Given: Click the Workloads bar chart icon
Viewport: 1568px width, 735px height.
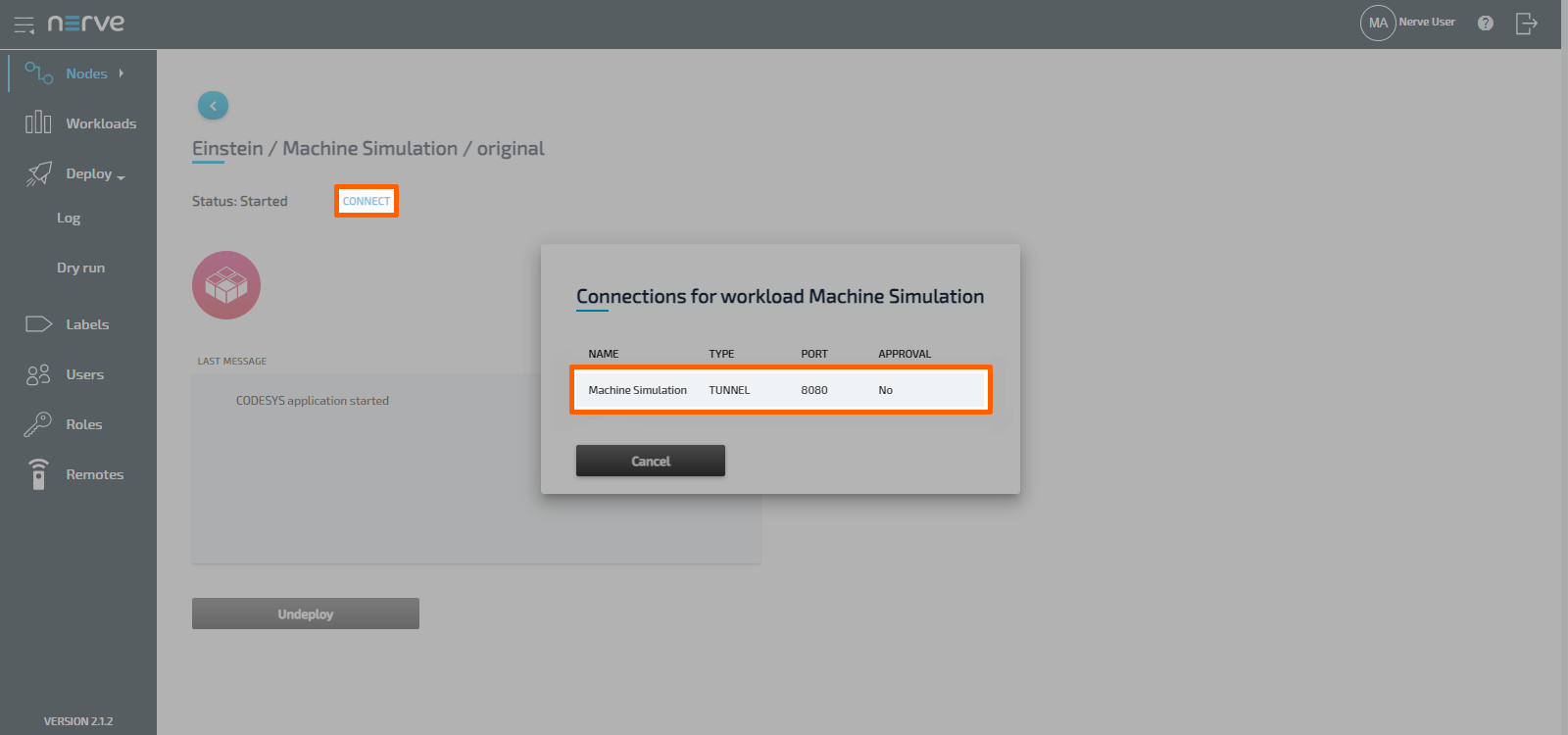Looking at the screenshot, I should (38, 122).
